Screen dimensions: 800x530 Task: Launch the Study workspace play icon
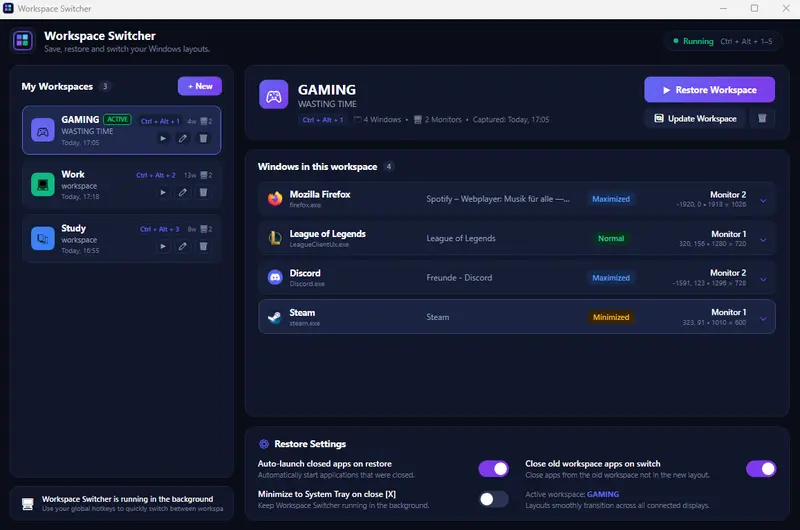click(x=163, y=246)
